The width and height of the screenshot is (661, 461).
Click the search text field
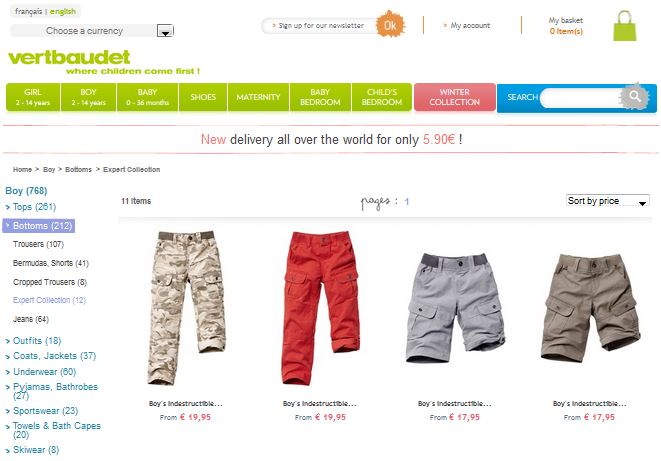tap(582, 98)
